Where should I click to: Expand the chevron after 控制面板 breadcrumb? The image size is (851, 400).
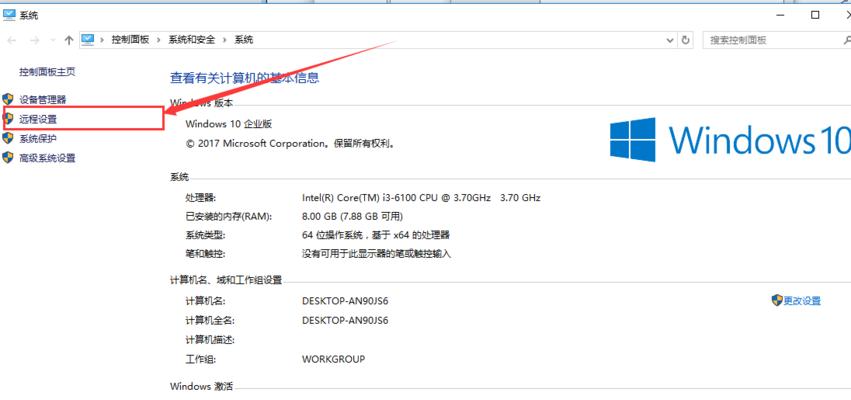coord(159,40)
